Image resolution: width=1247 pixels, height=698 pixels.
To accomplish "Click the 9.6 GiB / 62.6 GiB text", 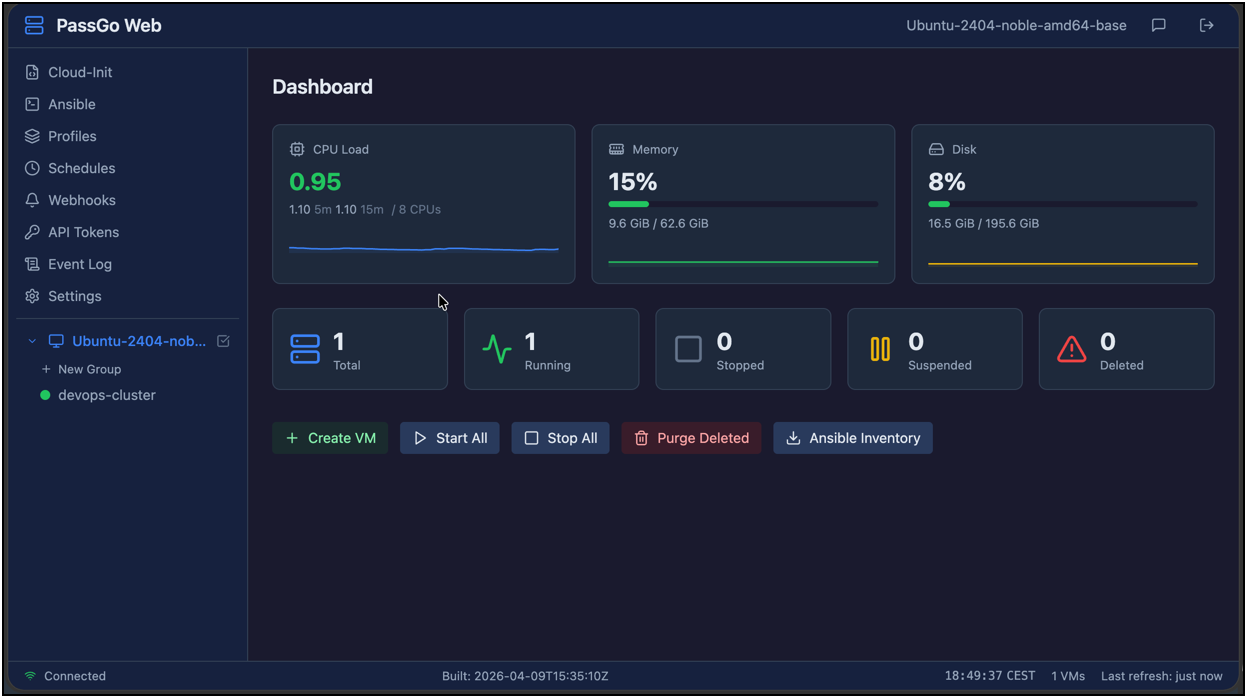I will 658,223.
